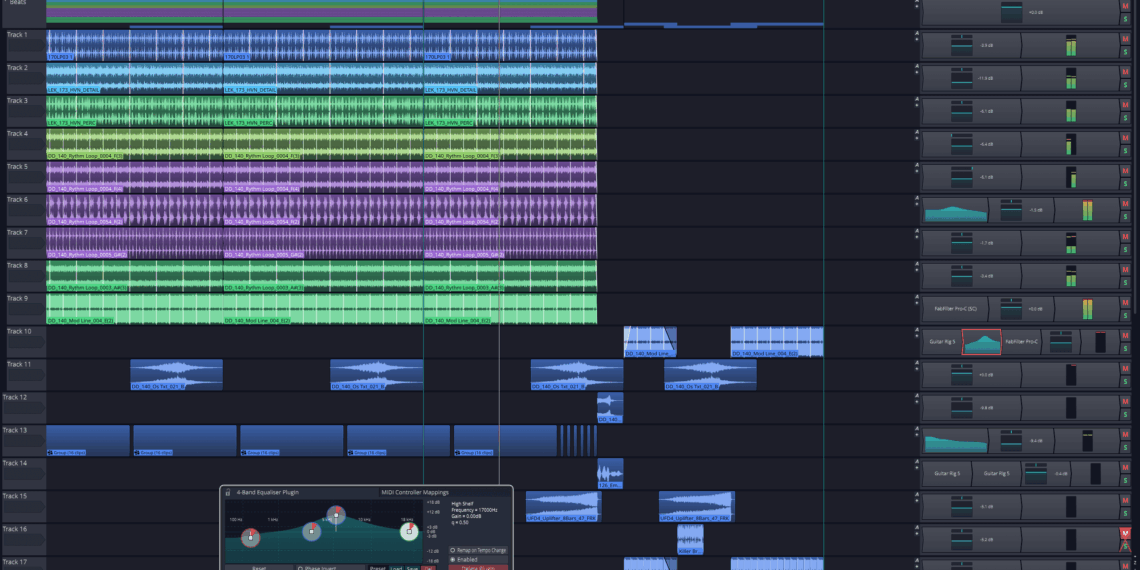Select the red low shelf EQ node
1140x570 pixels.
[x=251, y=538]
